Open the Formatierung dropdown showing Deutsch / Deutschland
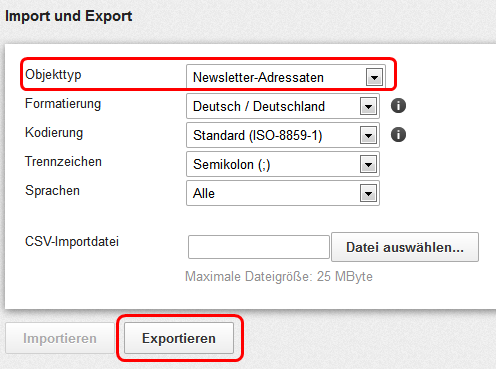The height and width of the screenshot is (370, 496). (x=283, y=106)
